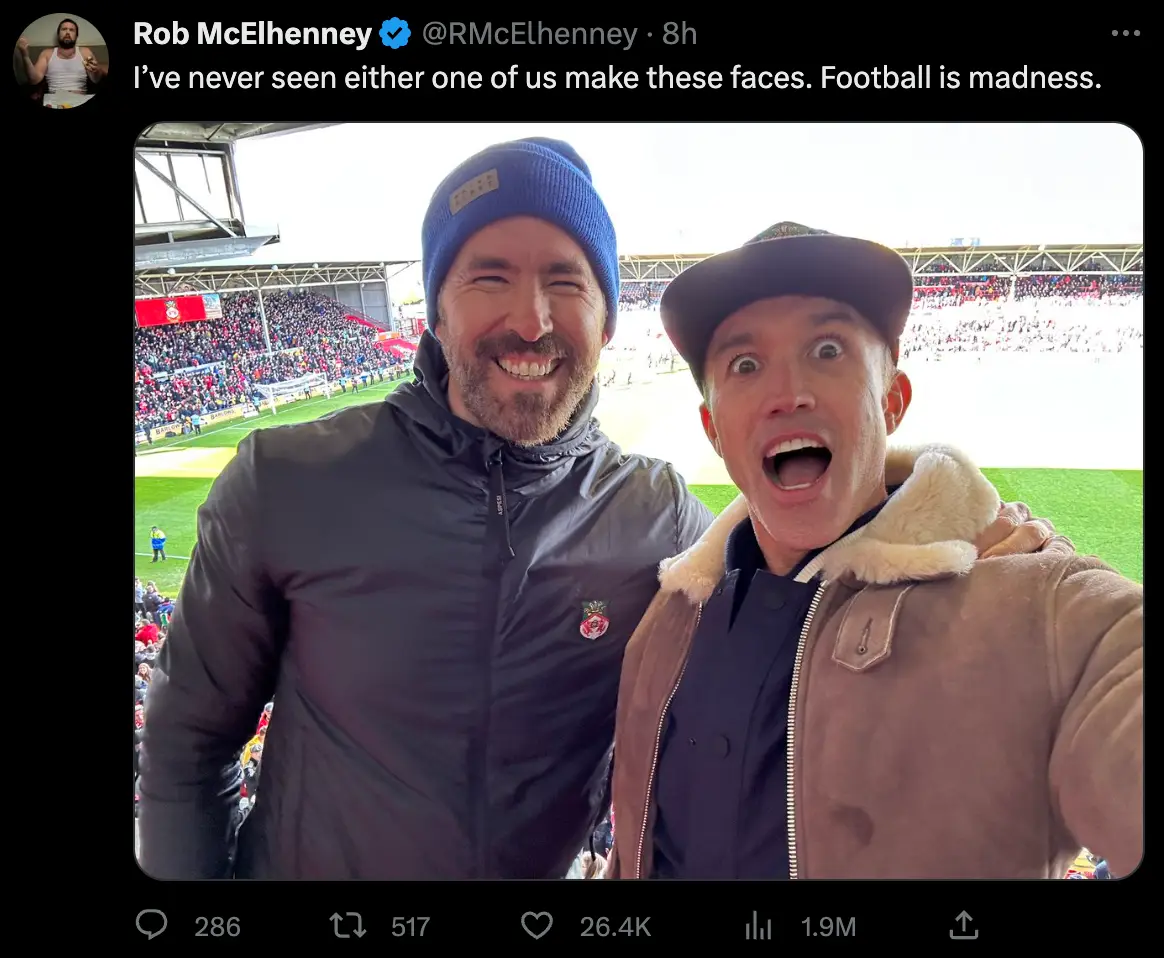This screenshot has width=1164, height=958.
Task: Open Rob McElhenney's profile avatar
Action: pos(60,60)
